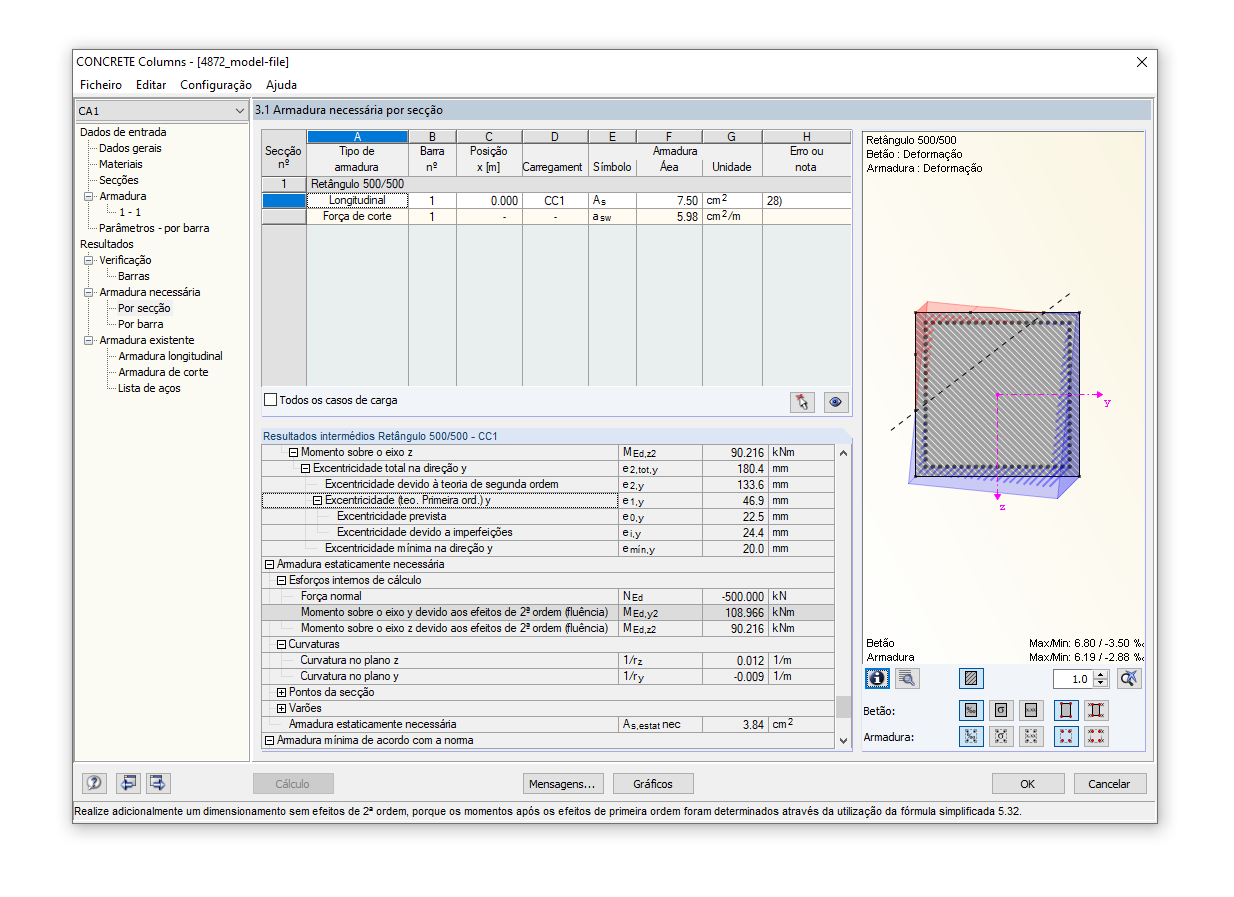This screenshot has width=1234, height=897.
Task: Collapse 'Excentricidade total na direção y' node
Action: click(x=306, y=468)
